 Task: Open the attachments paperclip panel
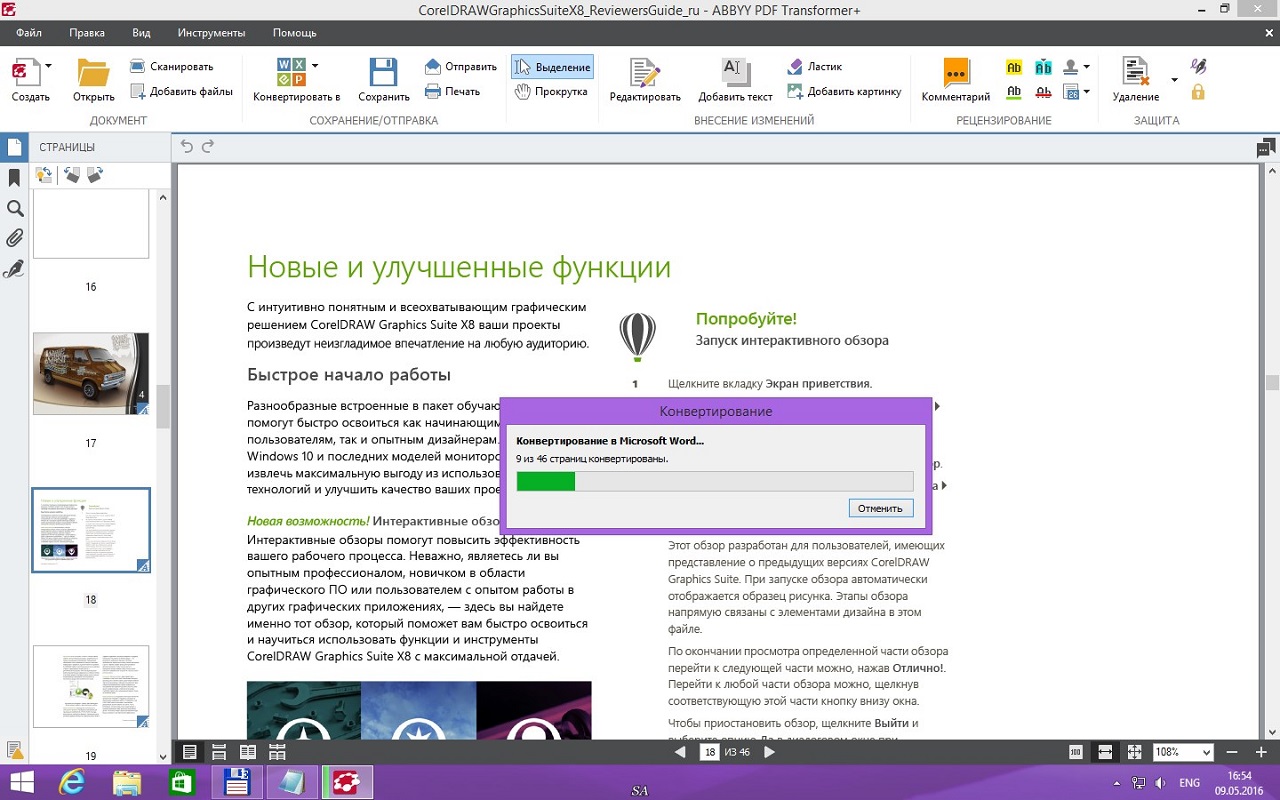14,238
